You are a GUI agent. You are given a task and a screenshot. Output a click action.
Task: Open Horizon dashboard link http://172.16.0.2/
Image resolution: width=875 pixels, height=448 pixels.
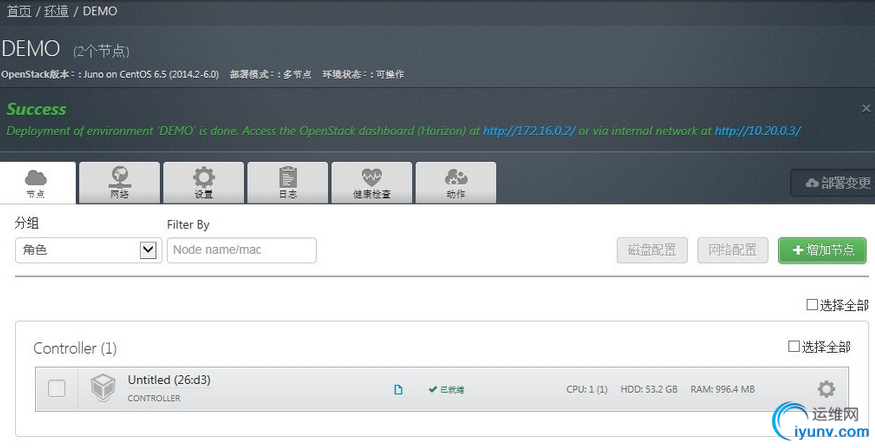[x=528, y=131]
